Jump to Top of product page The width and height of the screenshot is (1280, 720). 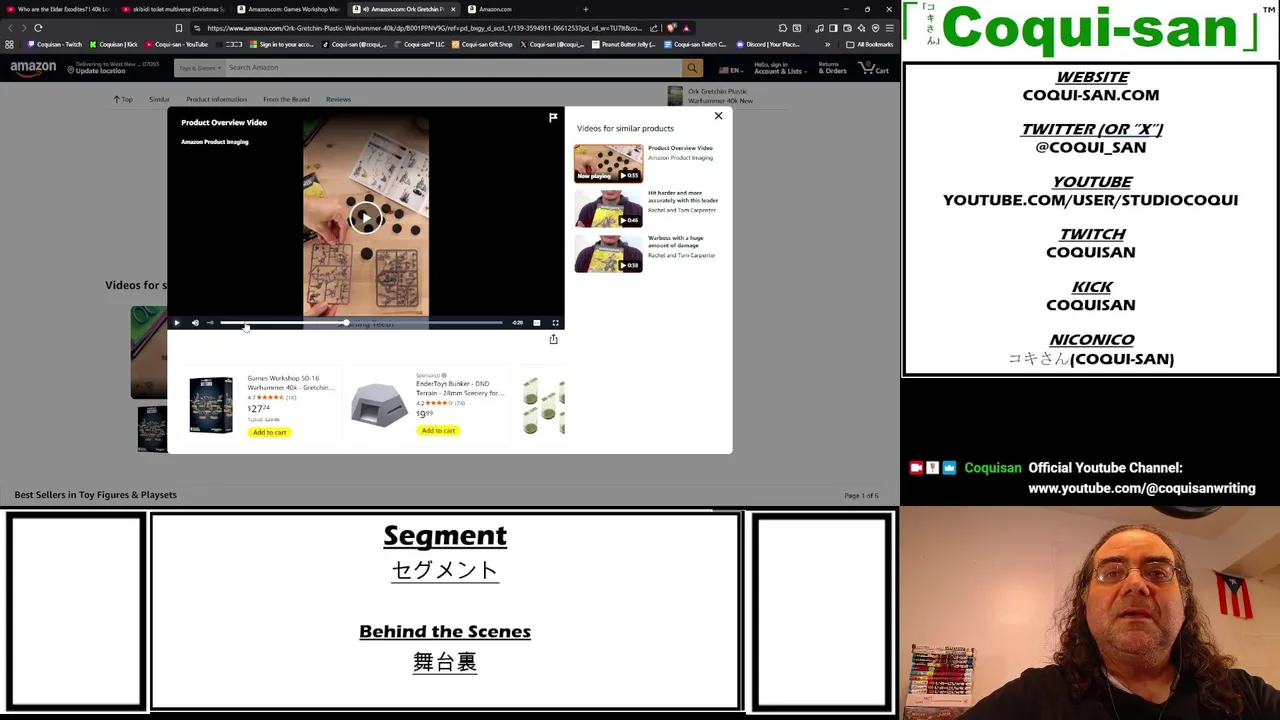point(122,99)
